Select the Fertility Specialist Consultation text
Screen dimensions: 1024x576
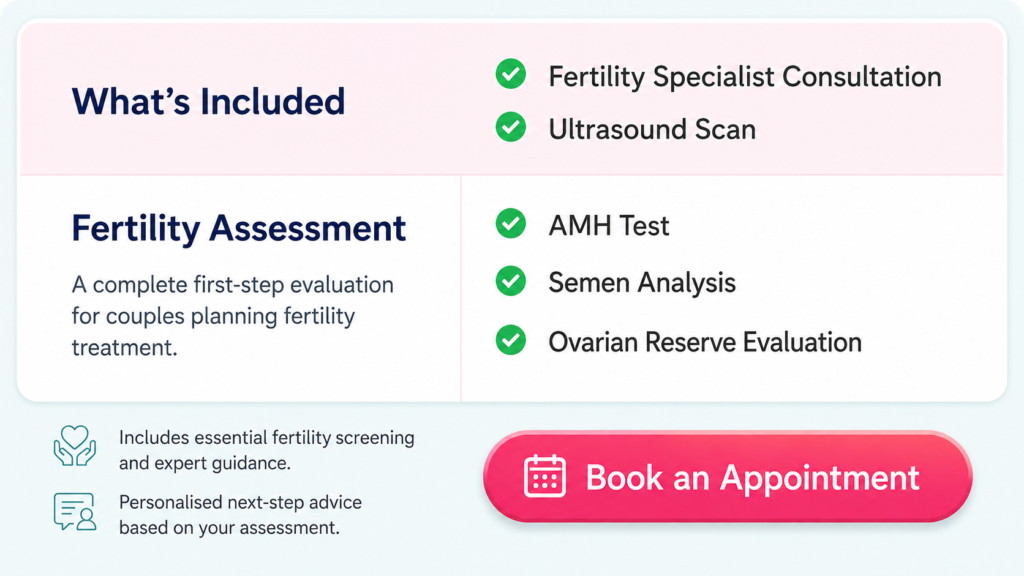(x=744, y=76)
